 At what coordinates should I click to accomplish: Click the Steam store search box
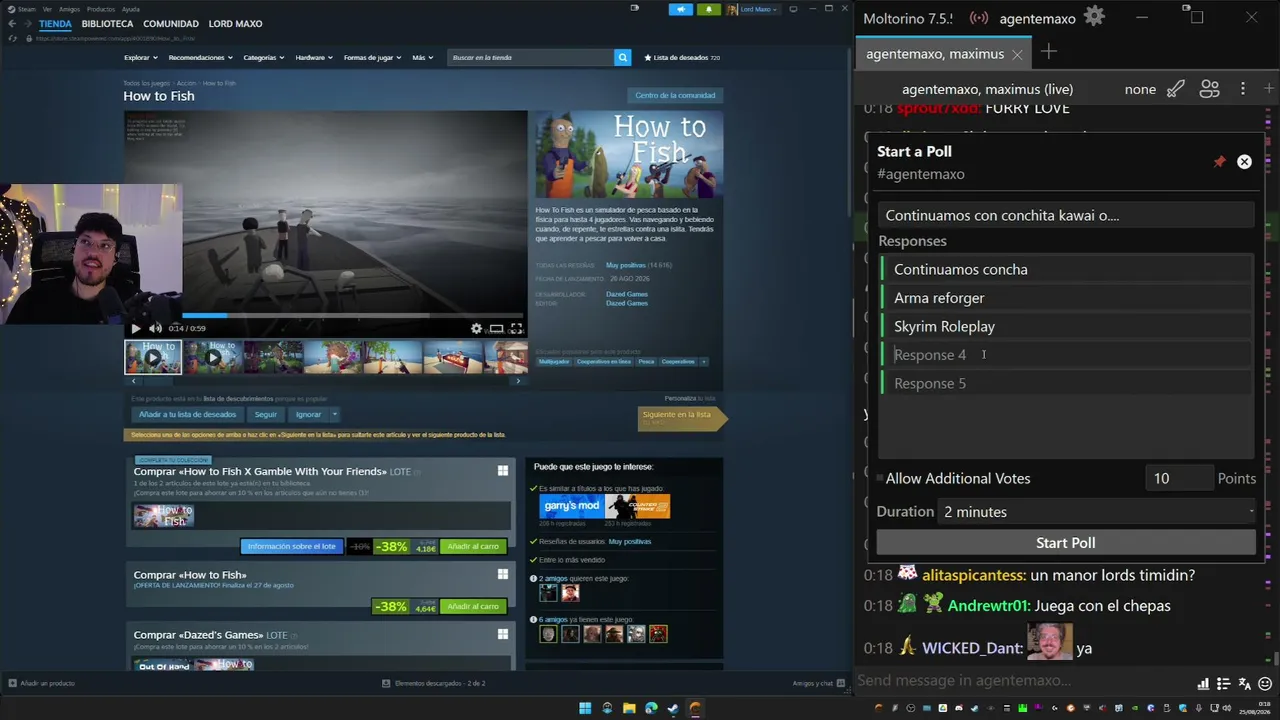click(531, 58)
